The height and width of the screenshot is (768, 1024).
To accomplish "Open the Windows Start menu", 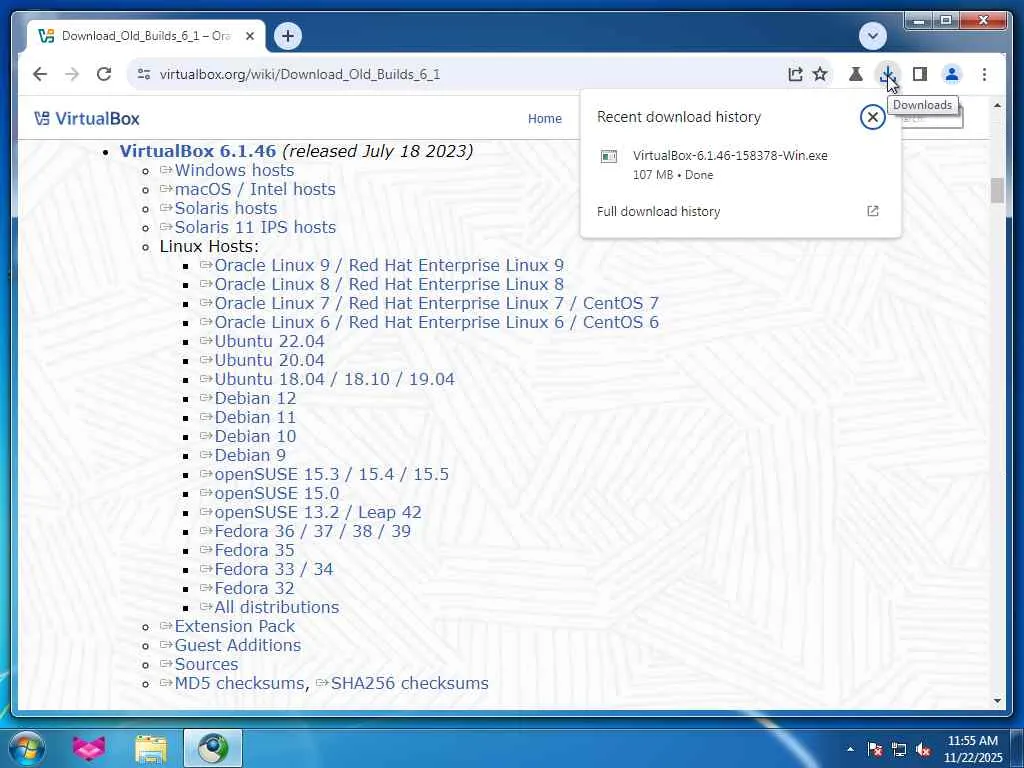I will point(26,748).
